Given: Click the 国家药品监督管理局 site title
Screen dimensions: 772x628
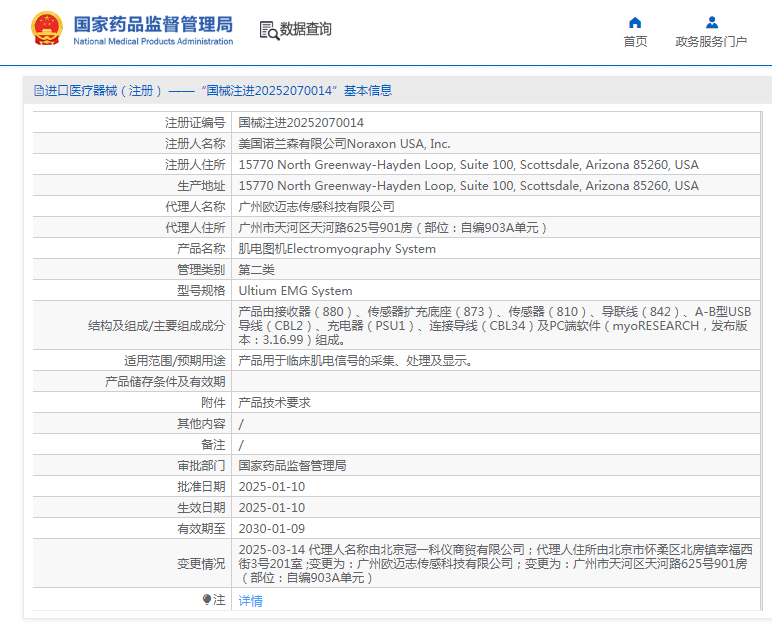Looking at the screenshot, I should (x=153, y=23).
